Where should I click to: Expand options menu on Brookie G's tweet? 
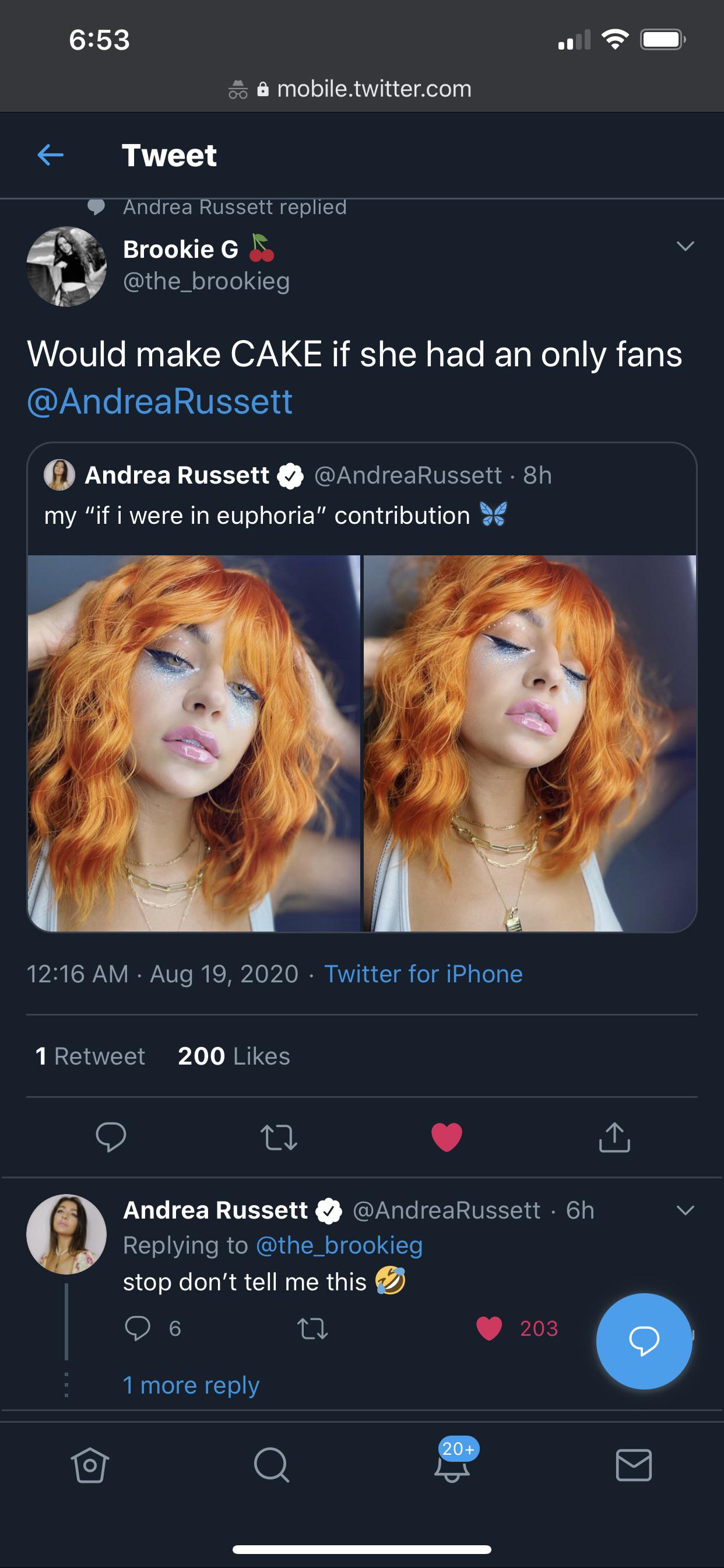click(686, 247)
